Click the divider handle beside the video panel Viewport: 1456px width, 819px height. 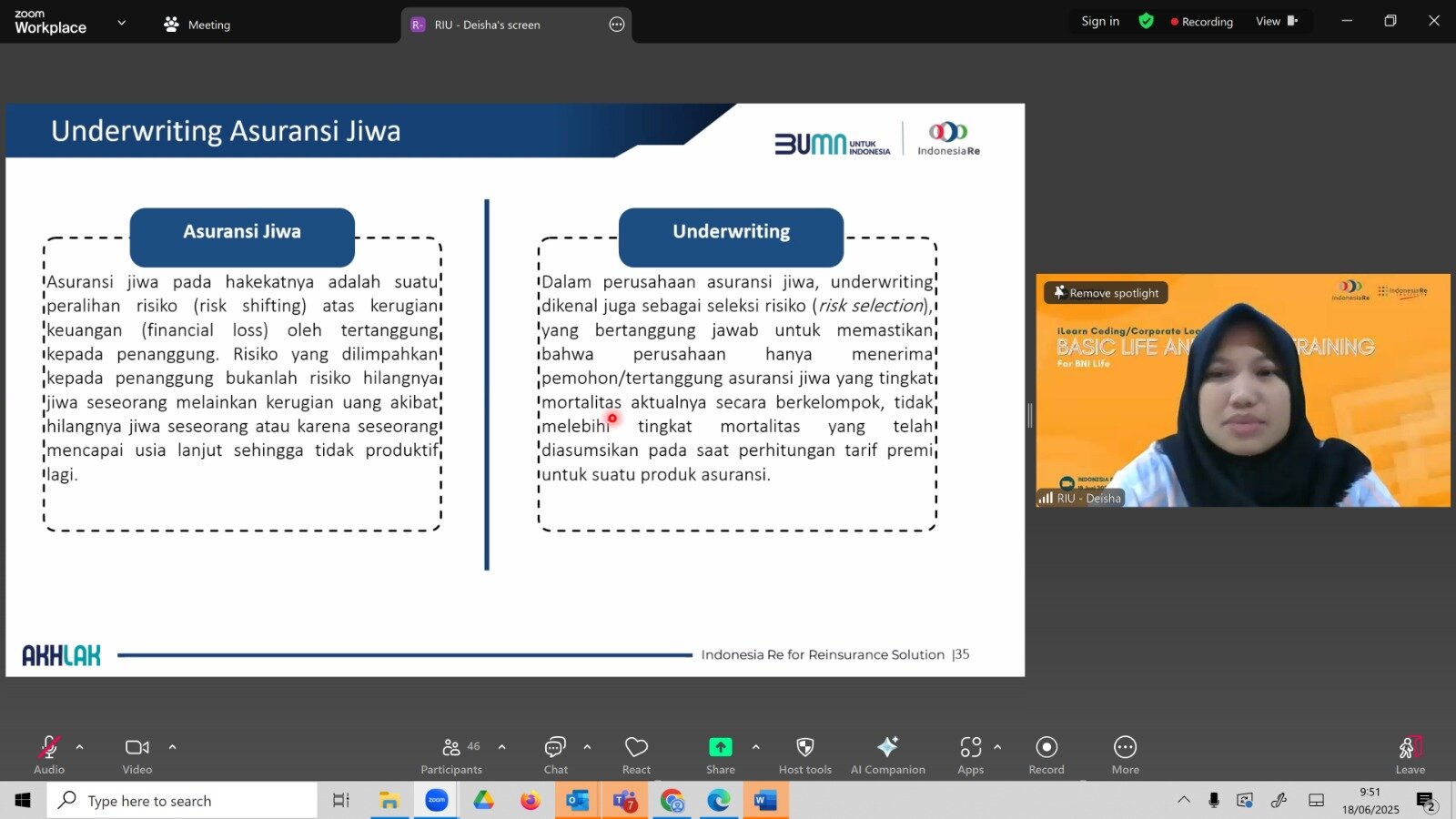click(1030, 416)
